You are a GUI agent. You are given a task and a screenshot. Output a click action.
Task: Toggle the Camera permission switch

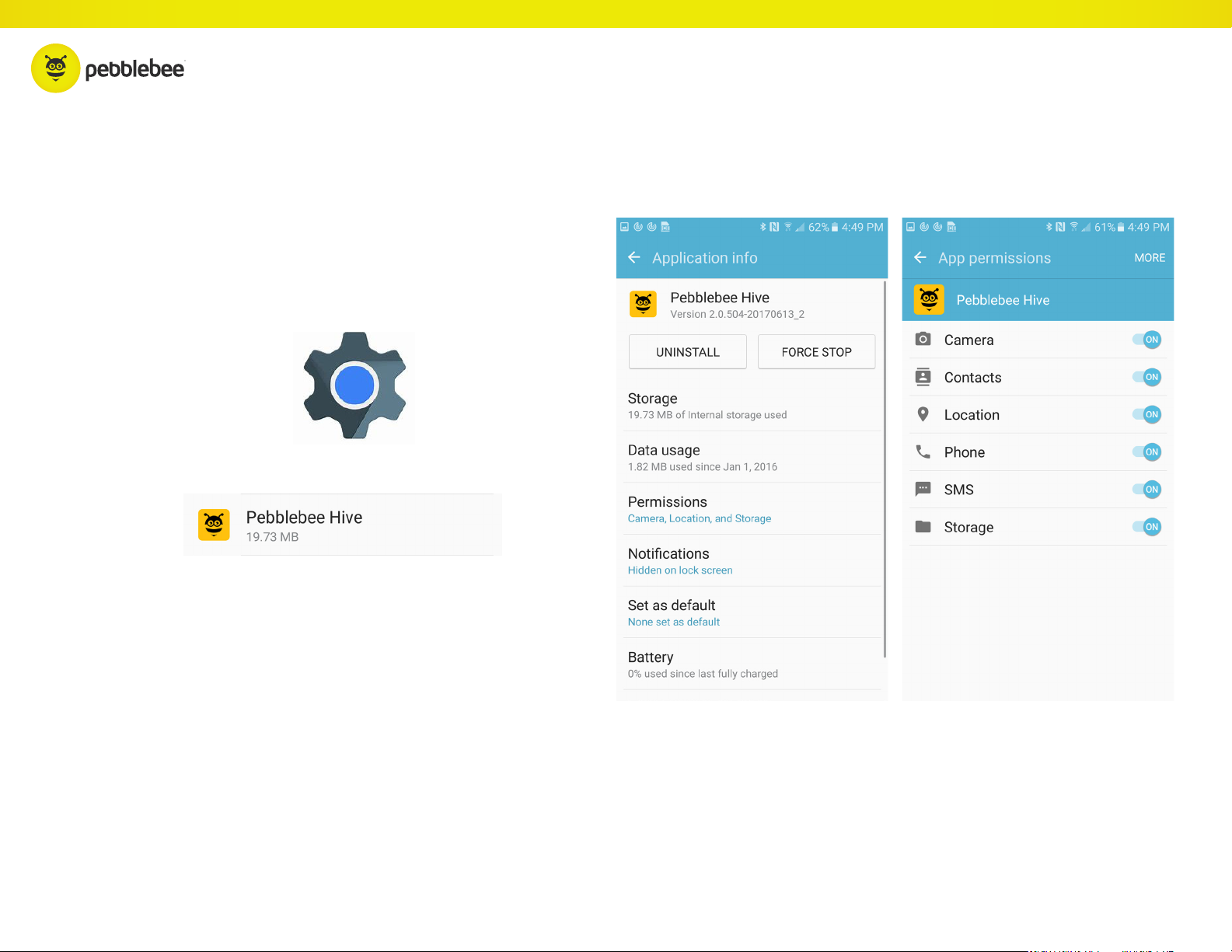1147,340
